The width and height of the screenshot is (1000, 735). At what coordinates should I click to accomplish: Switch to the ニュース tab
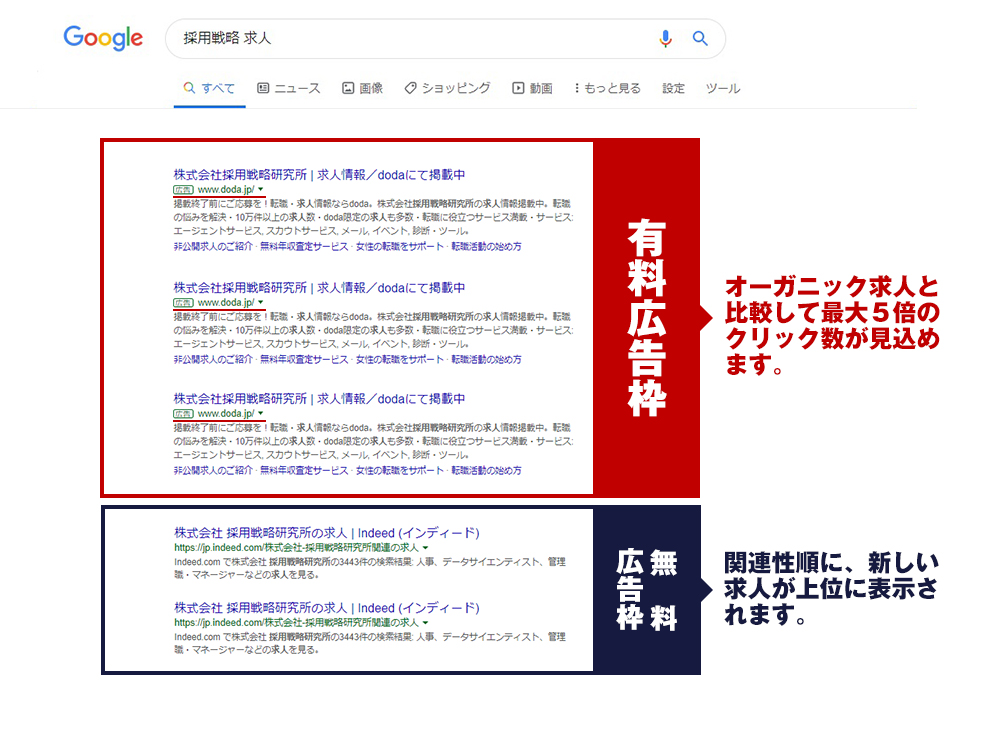point(289,88)
